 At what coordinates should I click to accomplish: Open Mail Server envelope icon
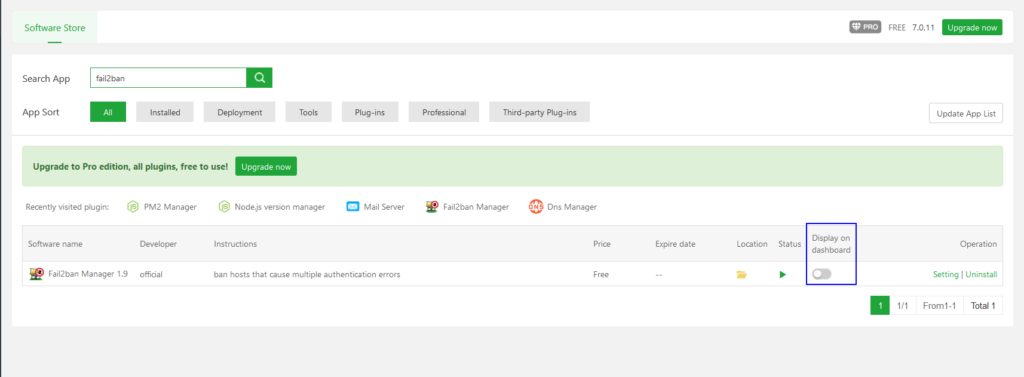(353, 206)
